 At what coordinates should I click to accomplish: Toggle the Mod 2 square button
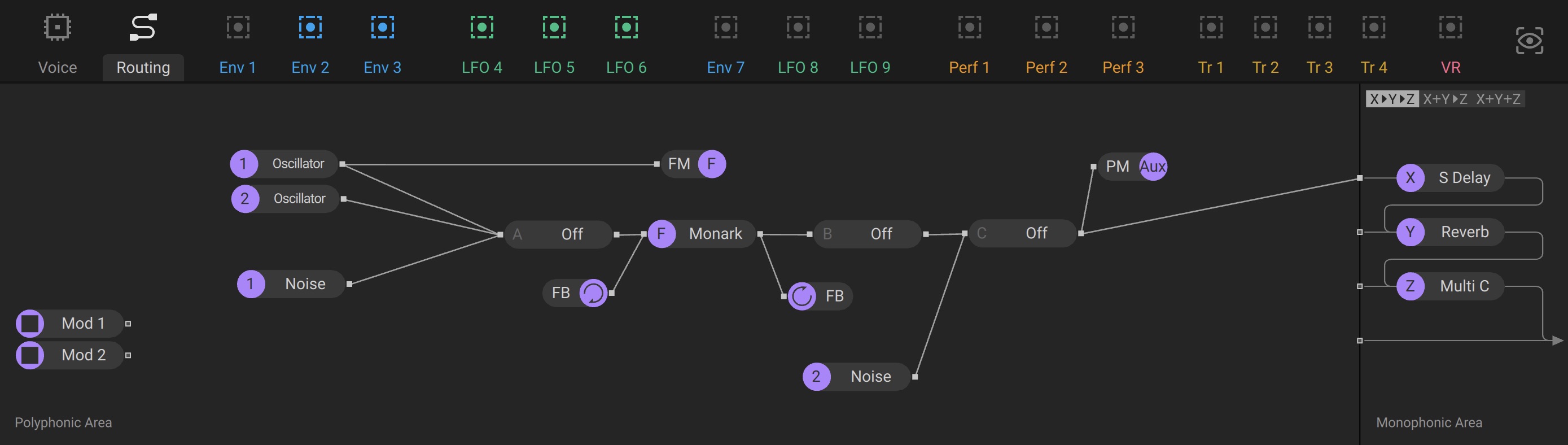point(30,355)
